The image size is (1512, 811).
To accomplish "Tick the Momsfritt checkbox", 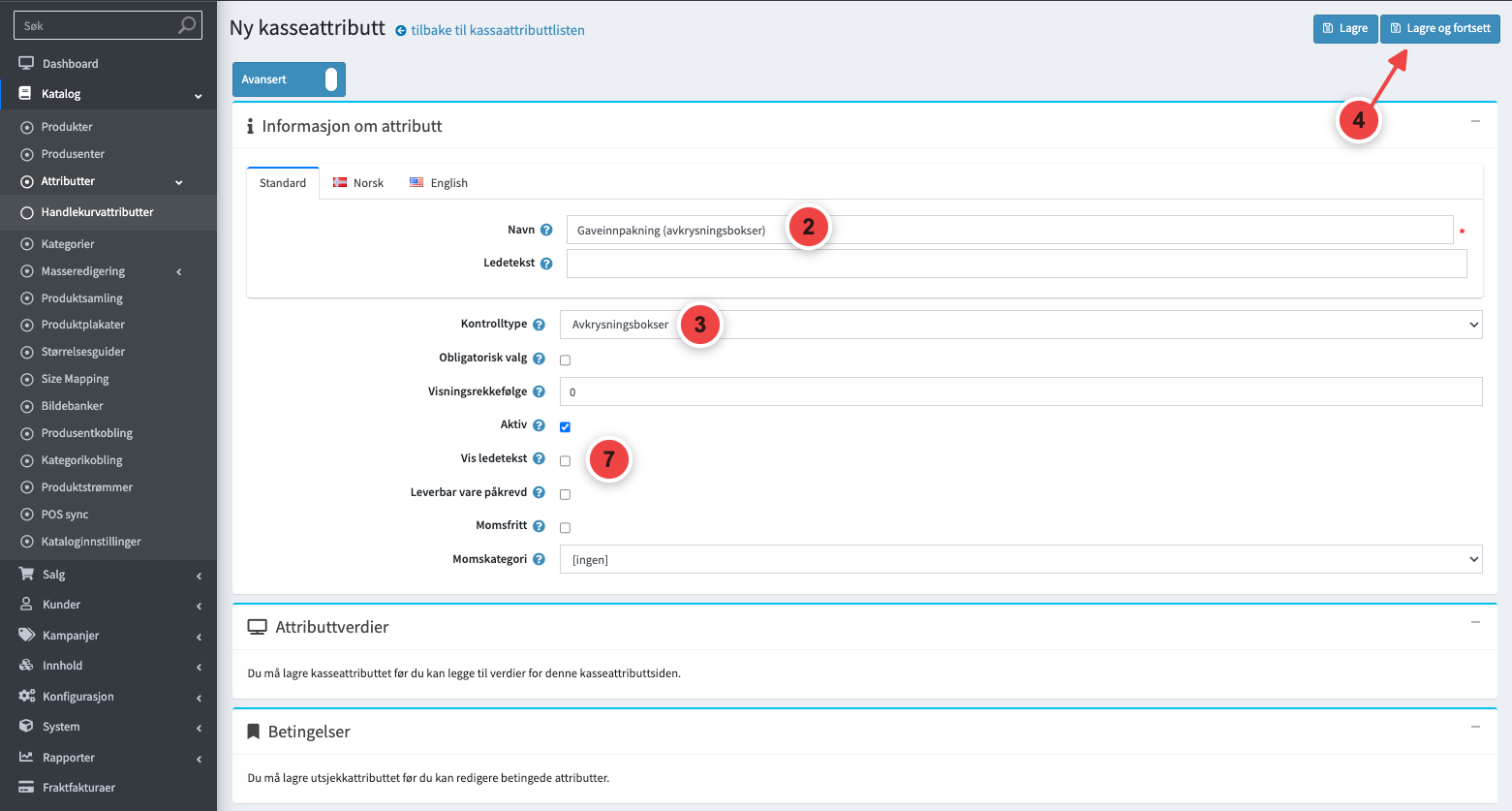I will tap(565, 527).
